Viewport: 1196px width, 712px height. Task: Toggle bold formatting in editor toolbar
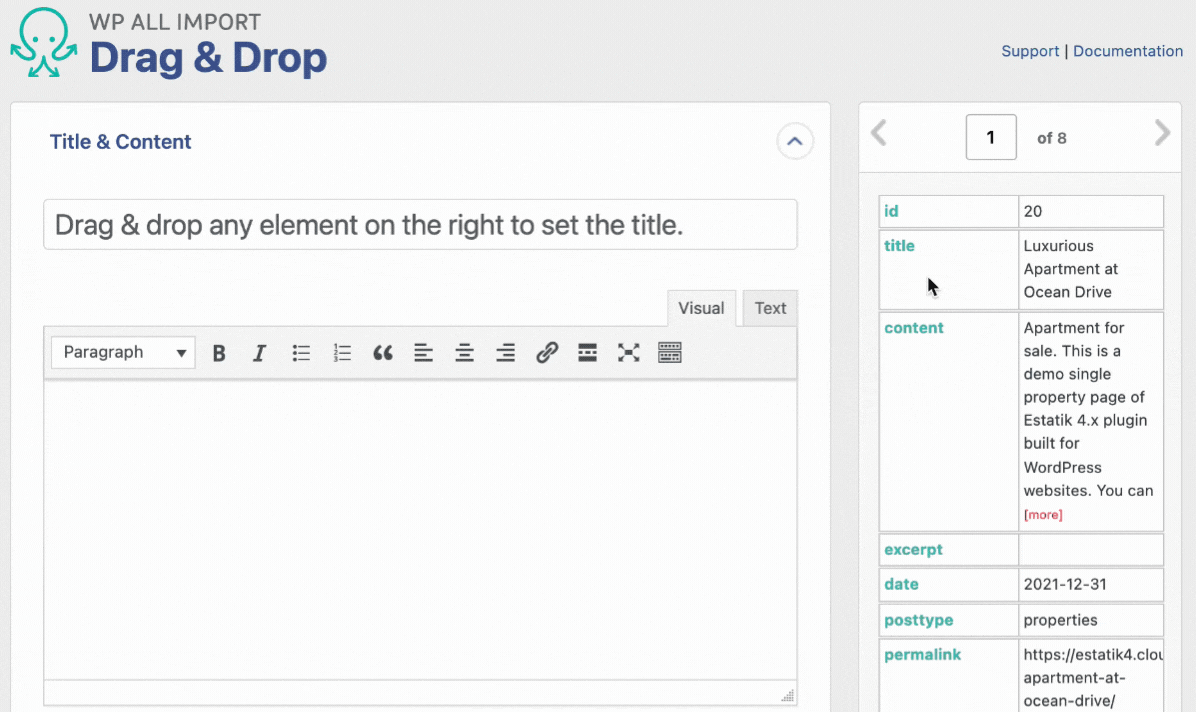point(219,353)
